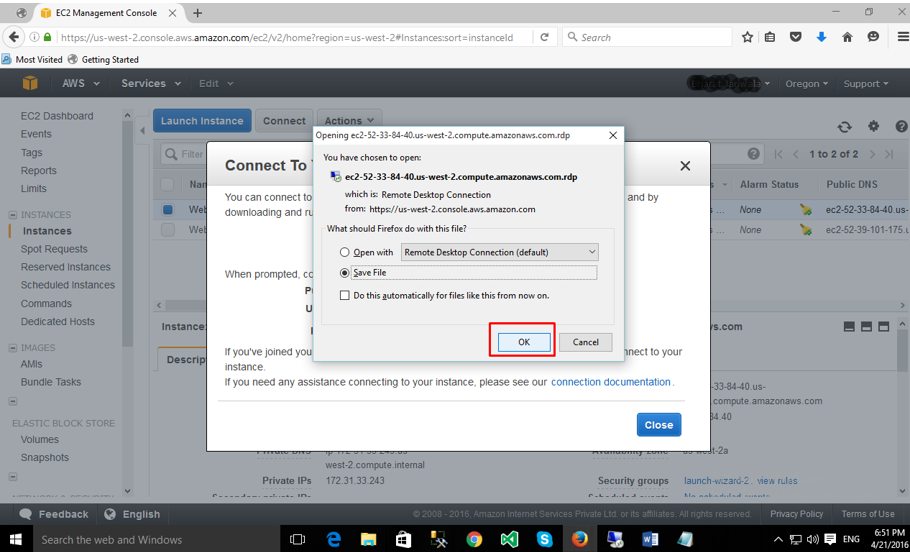Expand the AWS dropdown in the navbar
Screen dimensions: 910x552
(x=81, y=84)
